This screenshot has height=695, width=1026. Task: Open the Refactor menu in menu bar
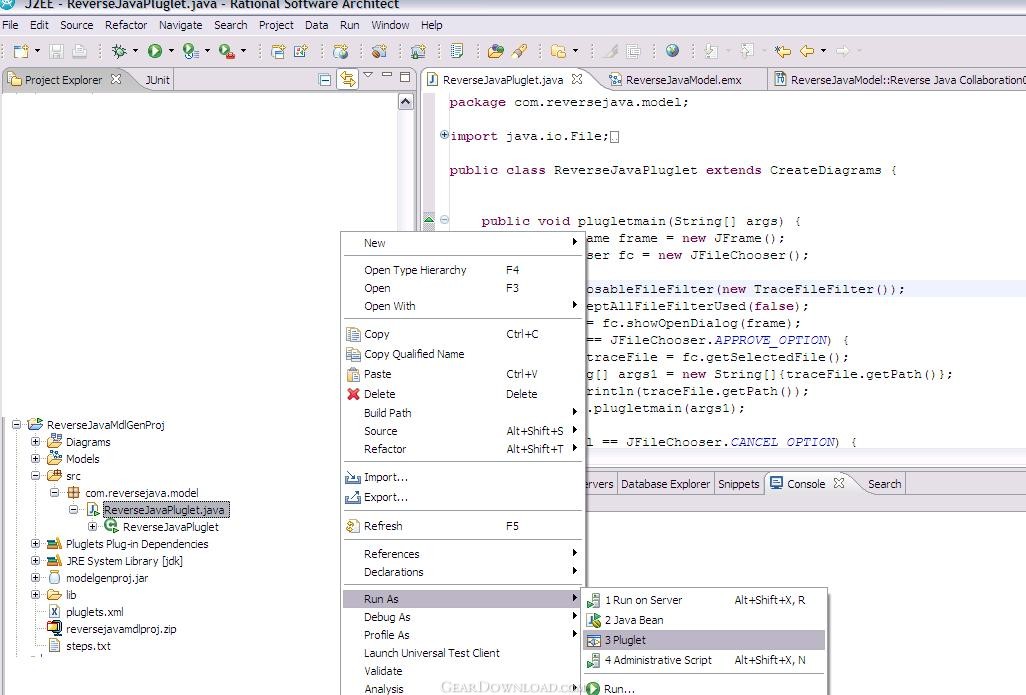pyautogui.click(x=126, y=26)
